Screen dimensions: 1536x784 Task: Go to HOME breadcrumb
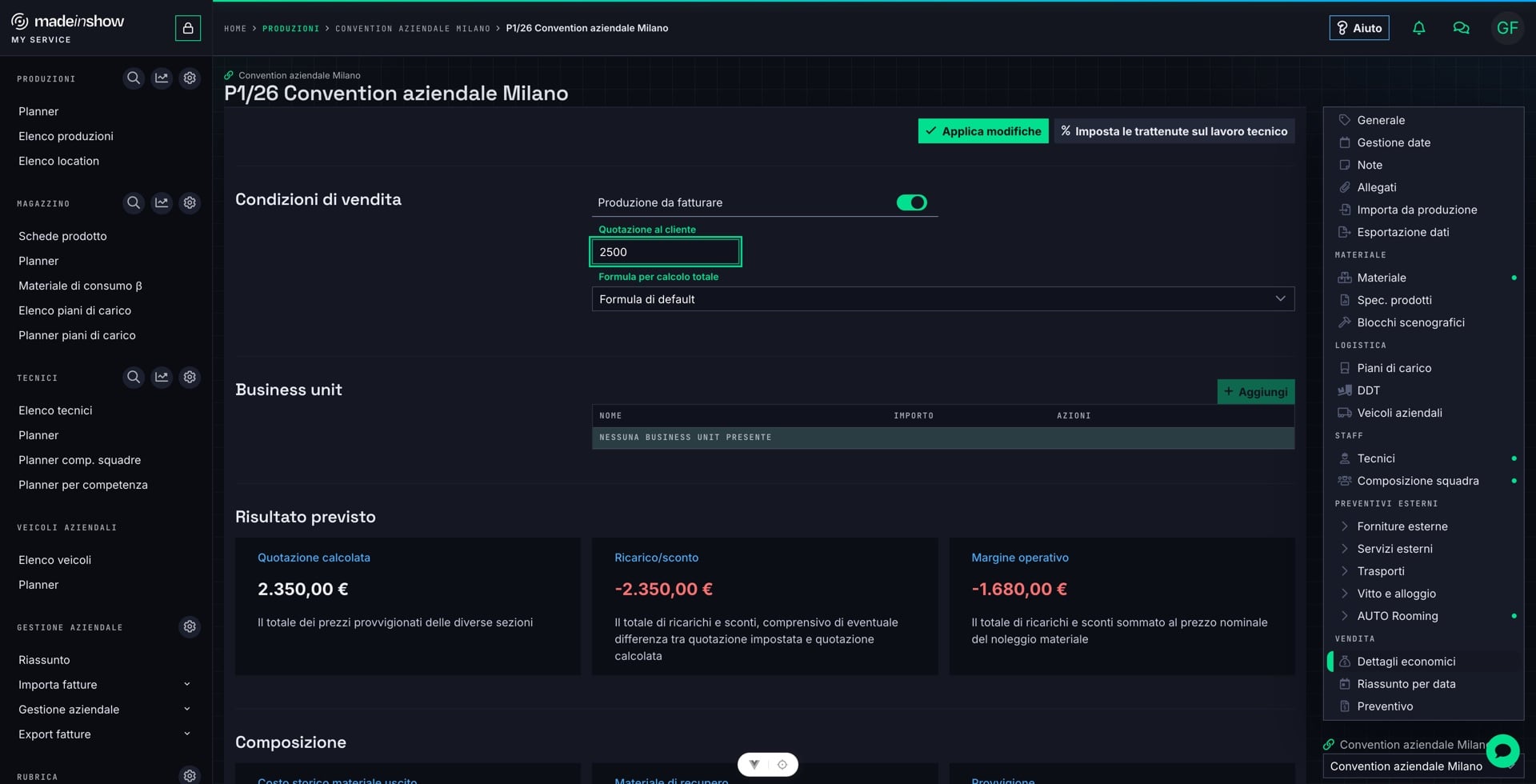tap(235, 29)
